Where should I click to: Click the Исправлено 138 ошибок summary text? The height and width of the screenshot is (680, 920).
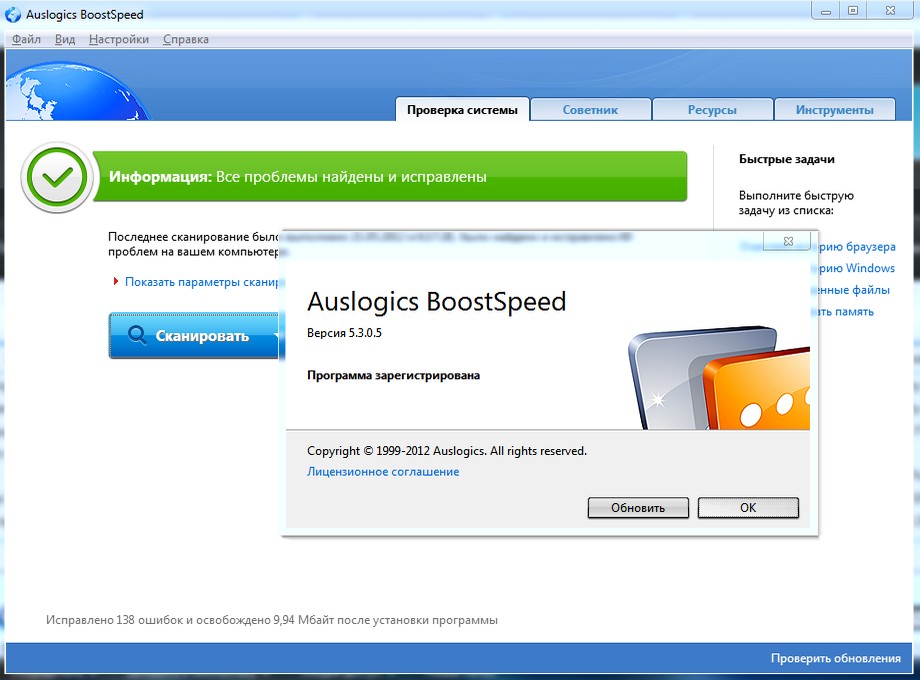tap(272, 620)
